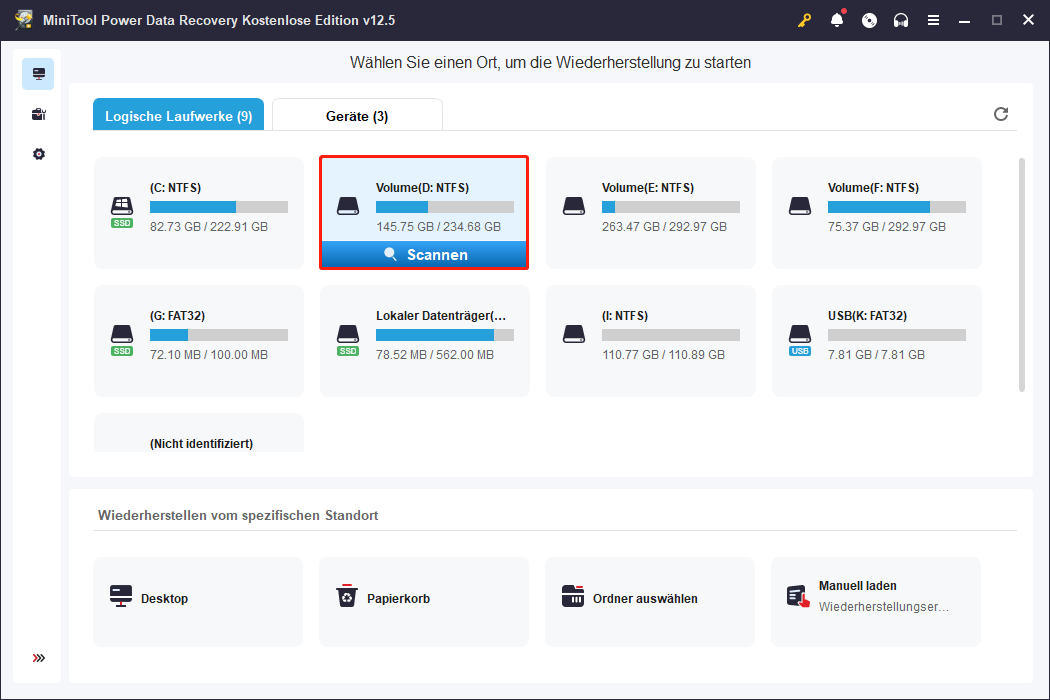Open settings gear in sidebar

coord(39,154)
